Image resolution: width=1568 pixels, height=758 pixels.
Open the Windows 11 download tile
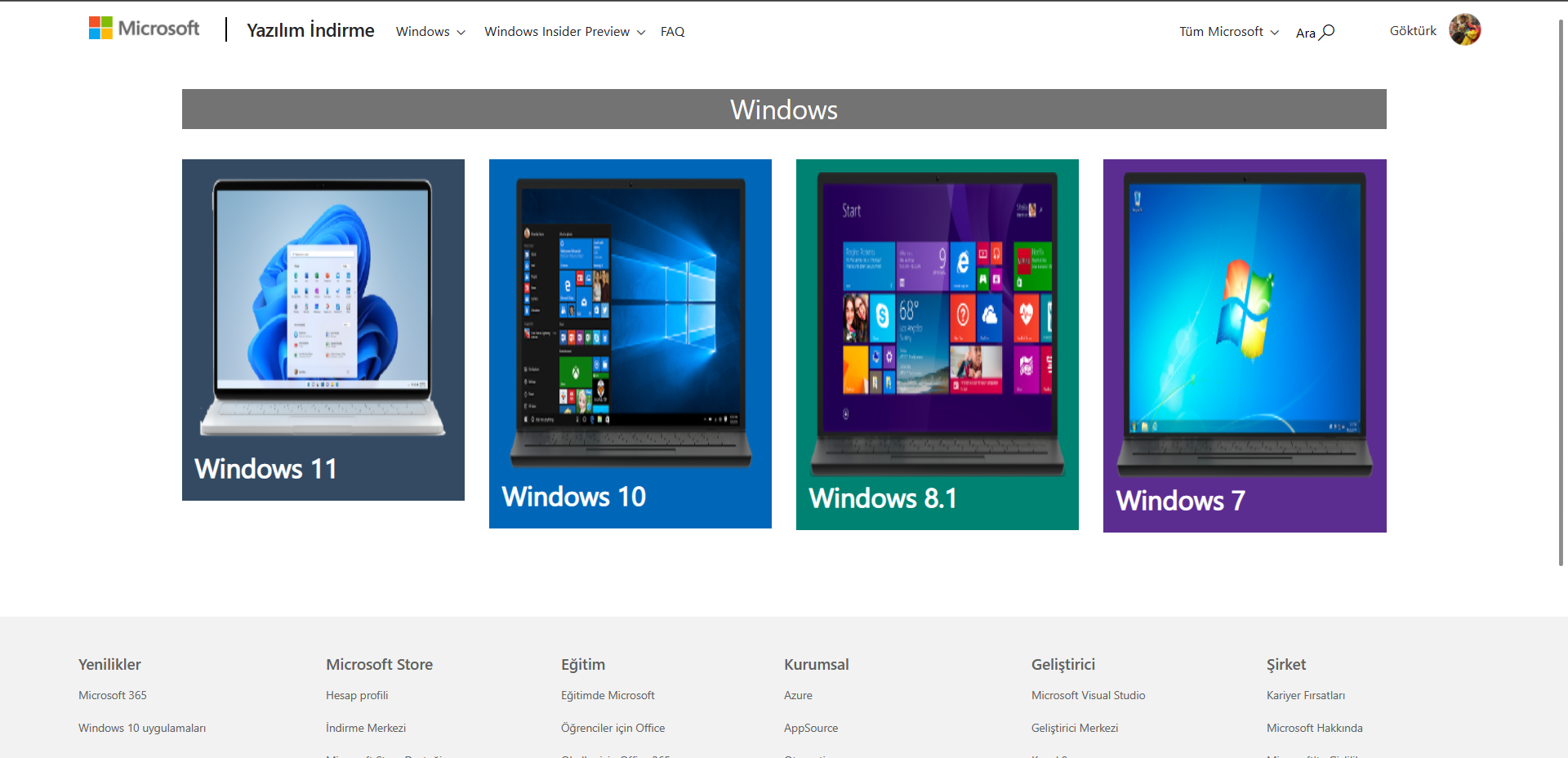[323, 330]
